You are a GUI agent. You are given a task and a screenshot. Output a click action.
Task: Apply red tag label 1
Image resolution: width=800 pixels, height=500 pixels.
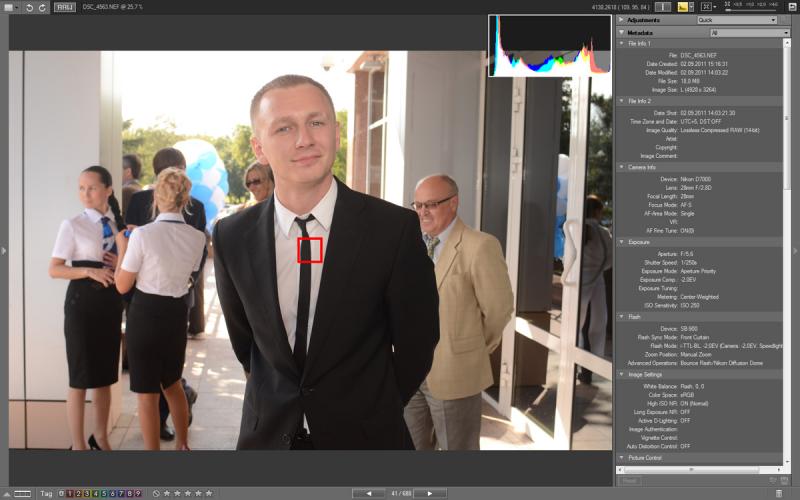[x=70, y=493]
